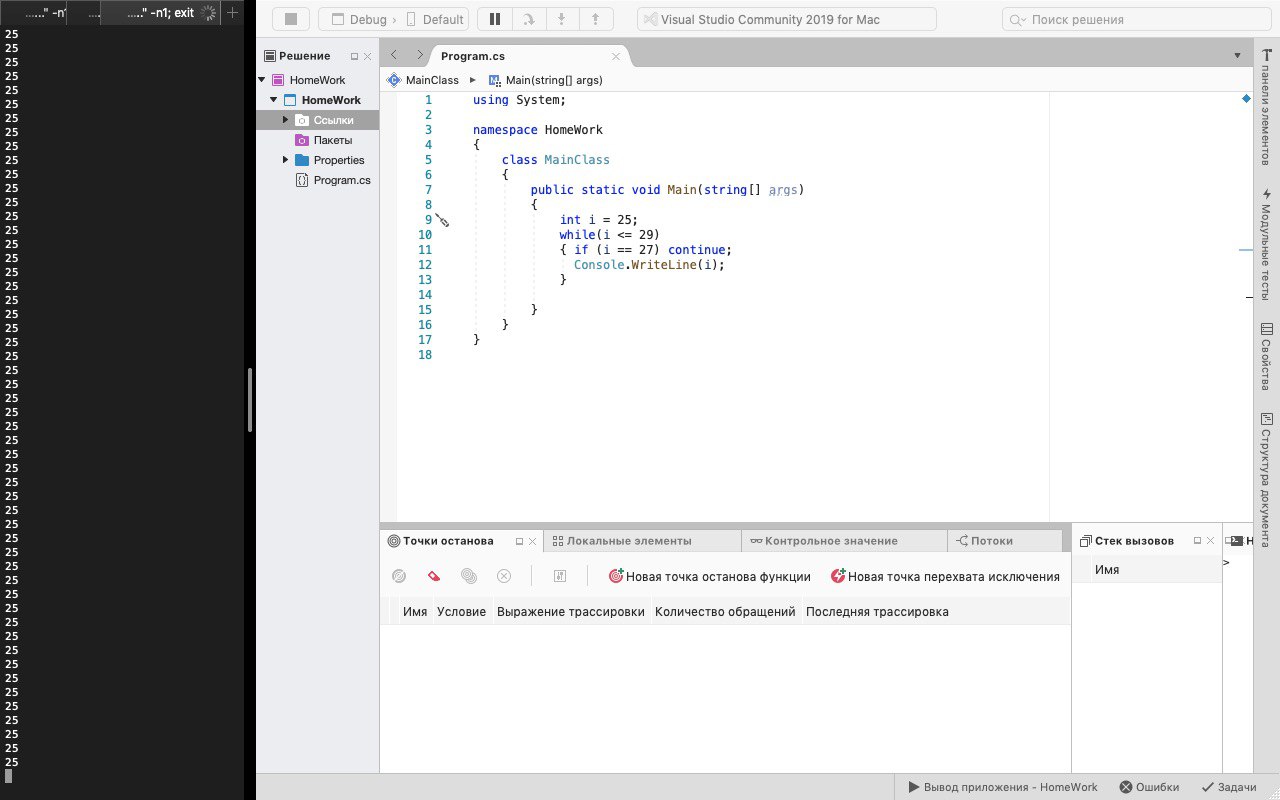Image resolution: width=1280 pixels, height=800 pixels.
Task: Click the Step Into debug arrow
Action: [562, 19]
